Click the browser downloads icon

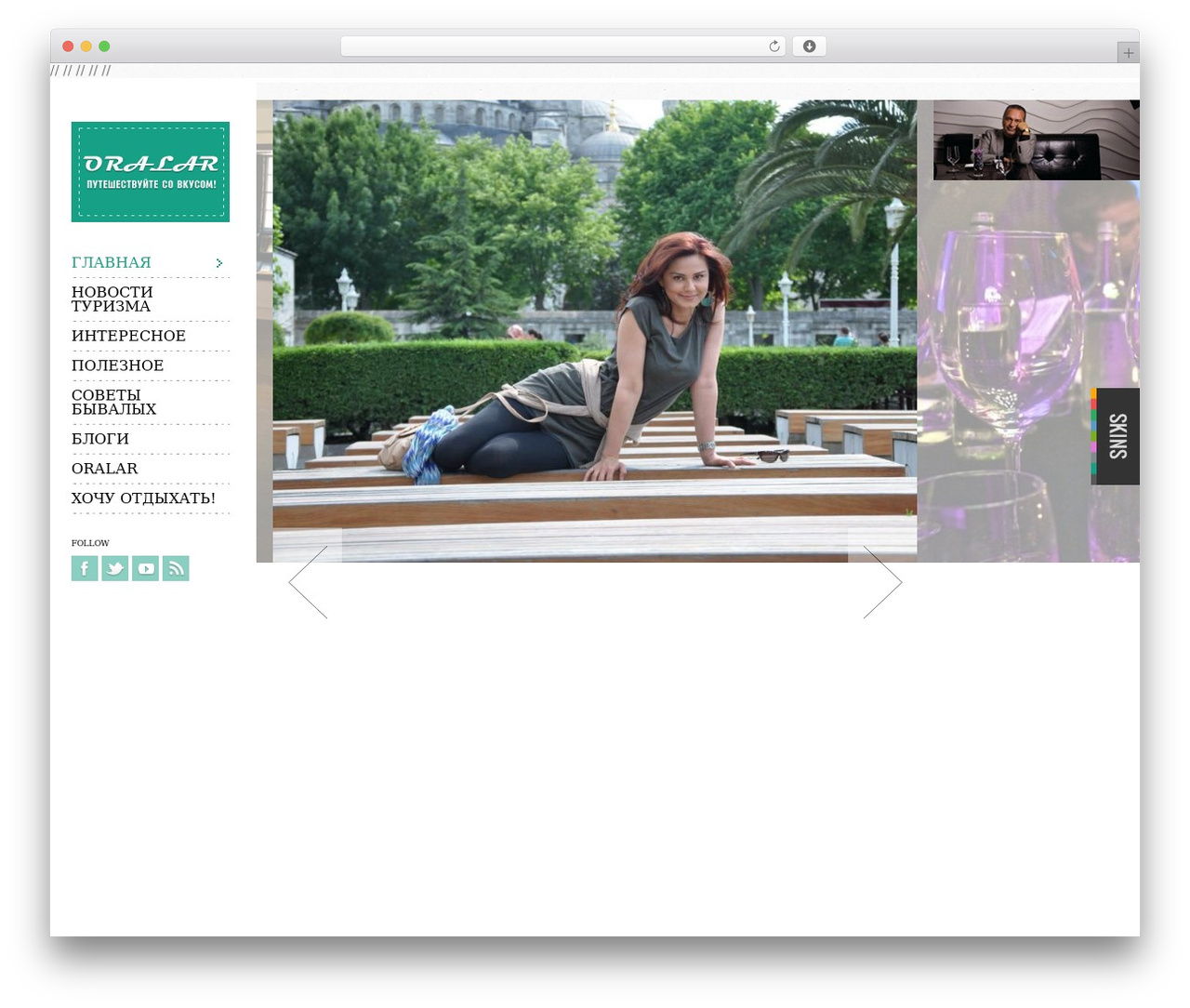click(809, 46)
